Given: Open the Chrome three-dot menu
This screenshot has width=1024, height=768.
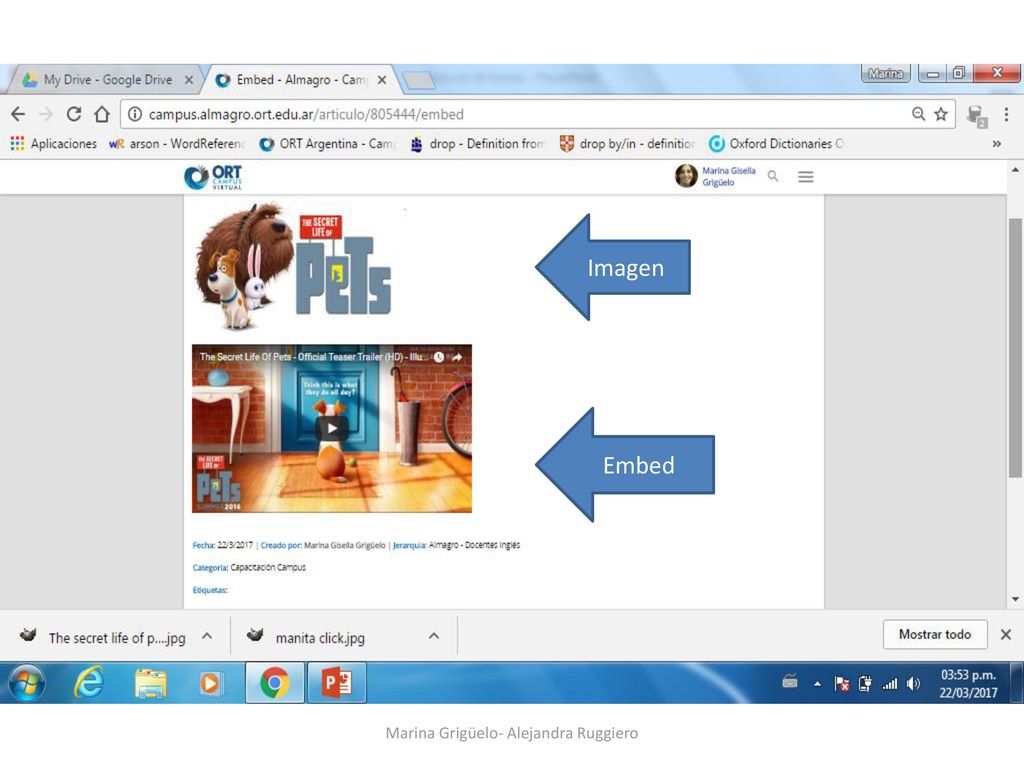Looking at the screenshot, I should 1006,114.
